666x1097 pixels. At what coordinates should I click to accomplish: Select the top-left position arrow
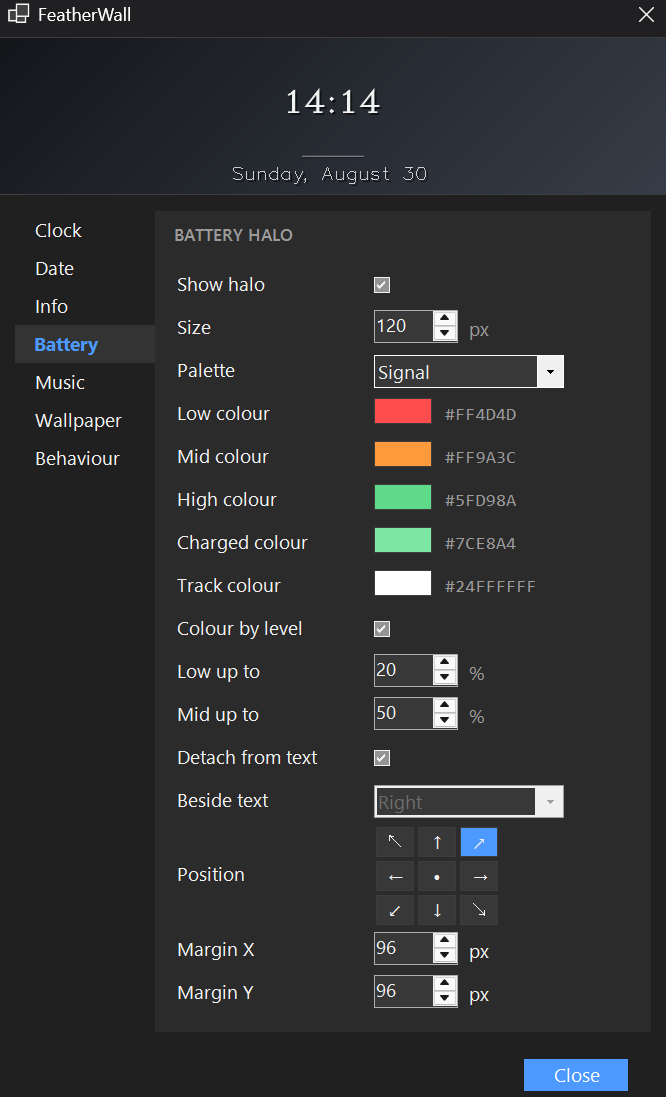(x=395, y=842)
